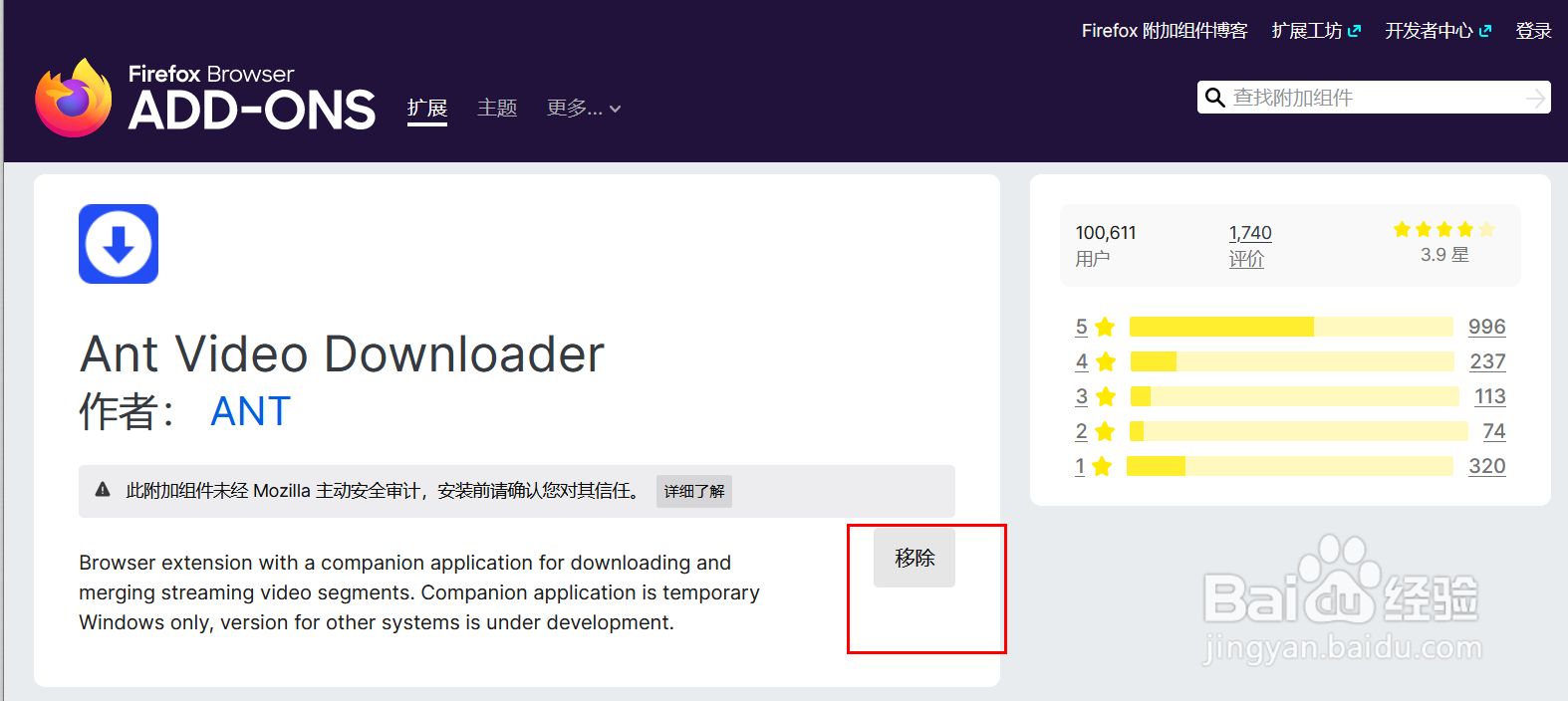Image resolution: width=1568 pixels, height=701 pixels.
Task: Open the 主题 tab
Action: tap(497, 108)
